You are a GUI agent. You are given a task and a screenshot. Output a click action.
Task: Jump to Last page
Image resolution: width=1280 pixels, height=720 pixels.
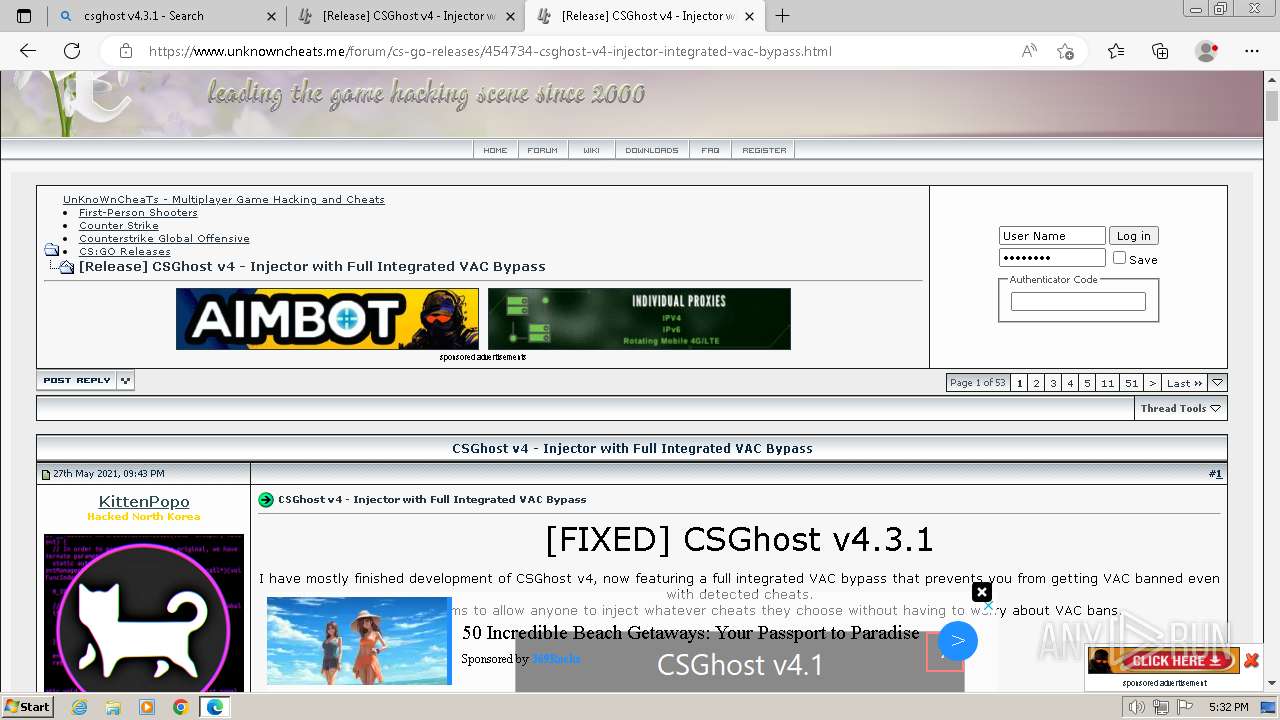[1184, 383]
